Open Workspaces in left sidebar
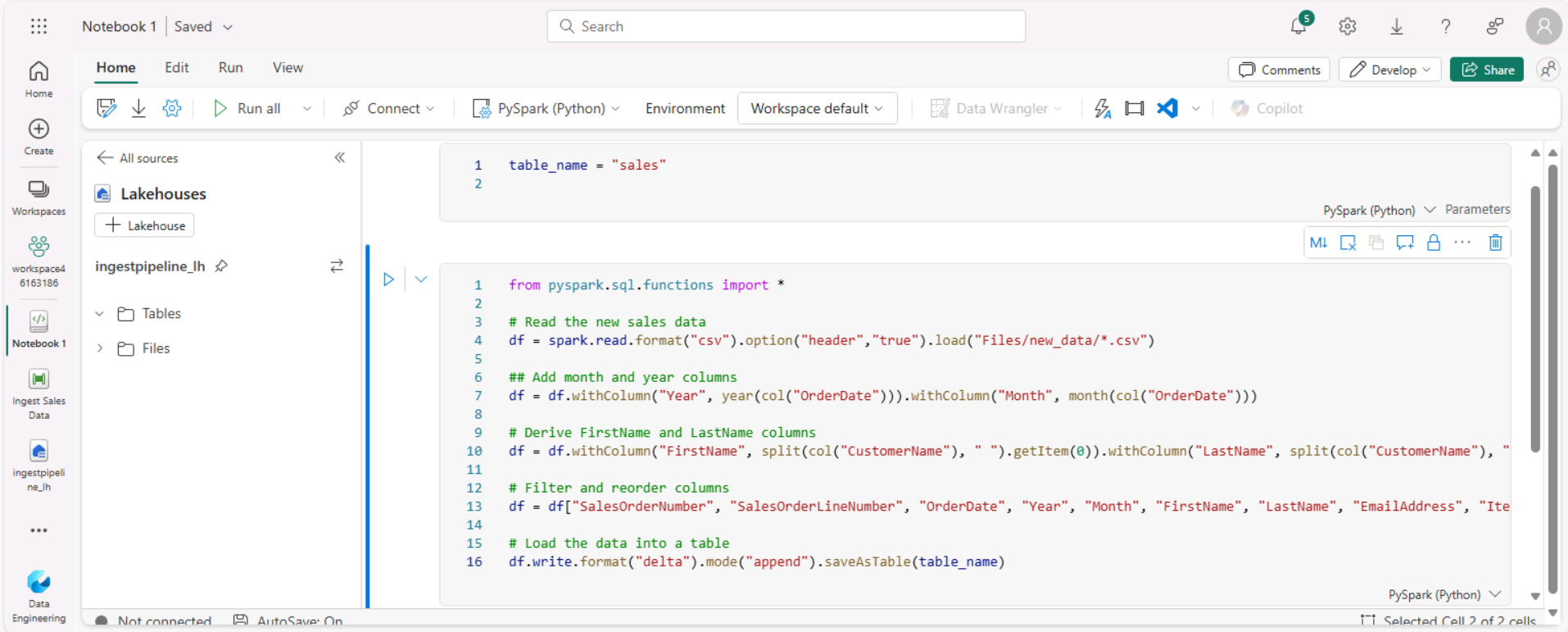This screenshot has width=1568, height=632. tap(39, 198)
